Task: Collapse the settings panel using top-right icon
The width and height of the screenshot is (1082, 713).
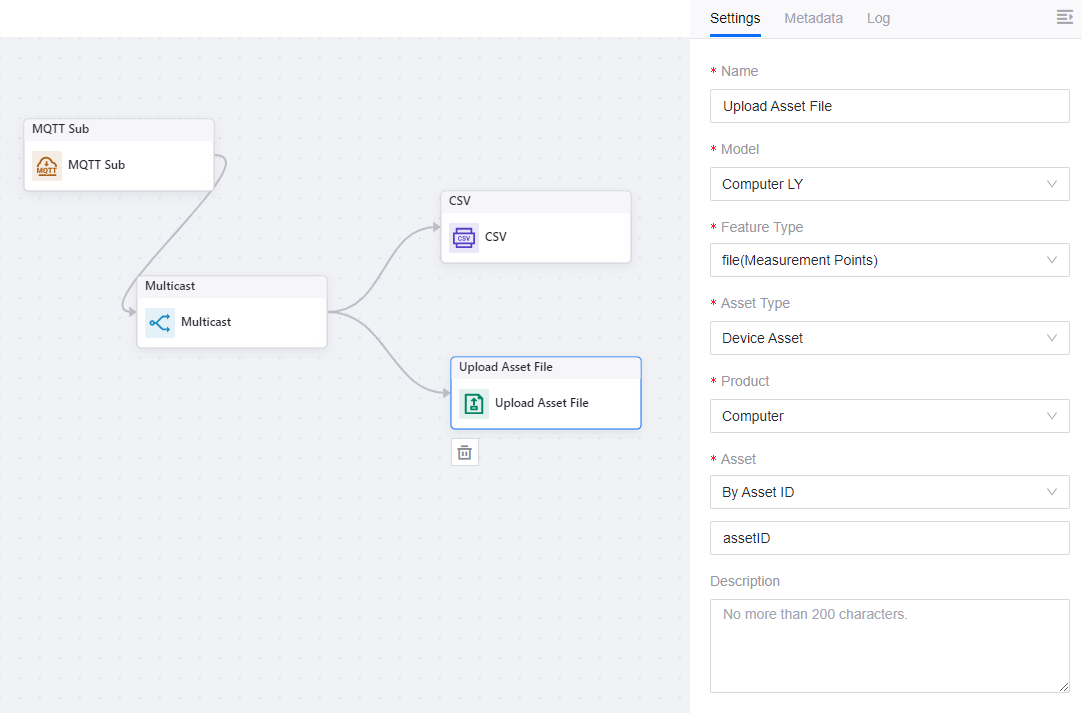Action: point(1064,18)
